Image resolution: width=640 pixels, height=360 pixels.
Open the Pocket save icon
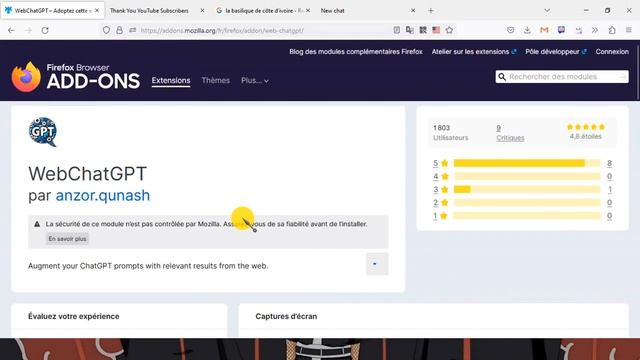coord(510,30)
